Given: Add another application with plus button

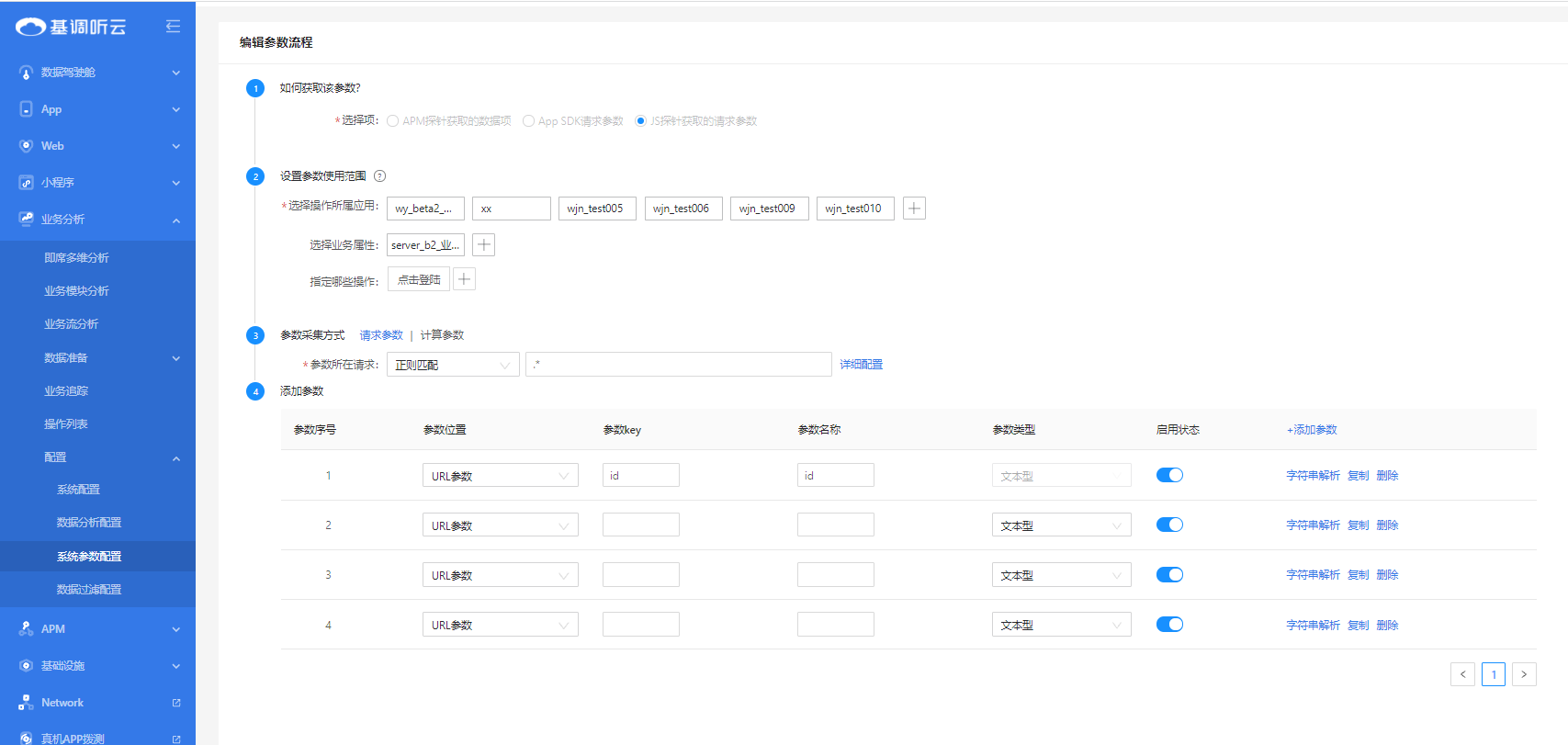Looking at the screenshot, I should [914, 209].
